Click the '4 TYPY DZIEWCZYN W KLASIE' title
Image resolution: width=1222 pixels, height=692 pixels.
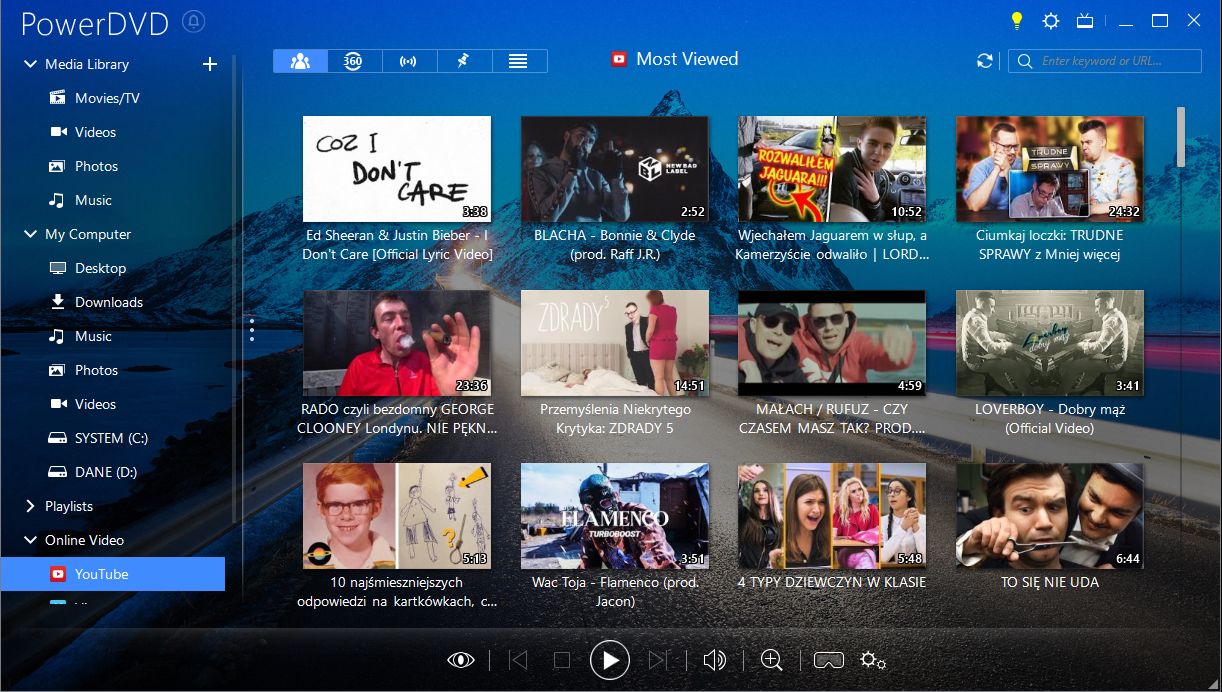(832, 582)
